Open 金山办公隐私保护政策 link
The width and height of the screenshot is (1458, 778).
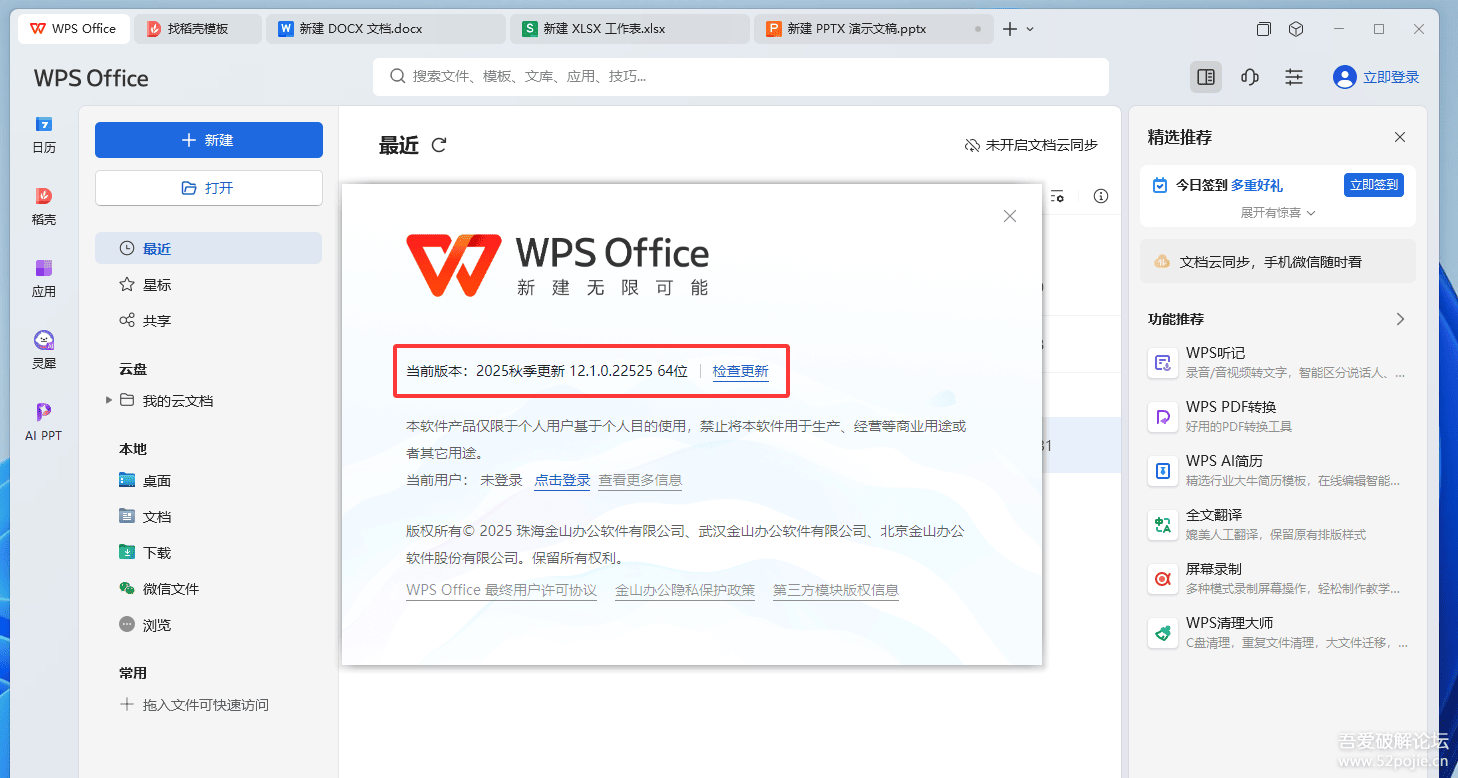(685, 590)
